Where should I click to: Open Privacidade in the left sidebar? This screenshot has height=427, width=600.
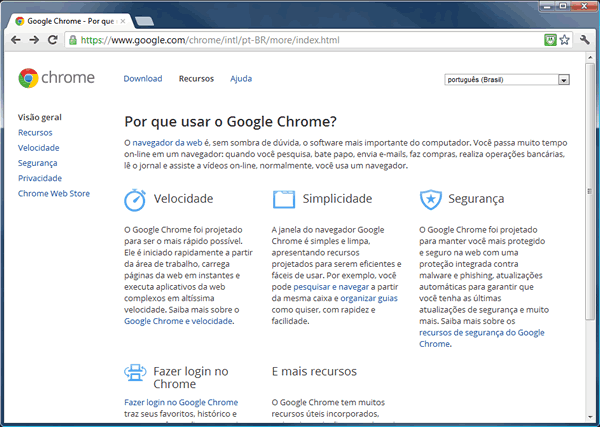40,178
